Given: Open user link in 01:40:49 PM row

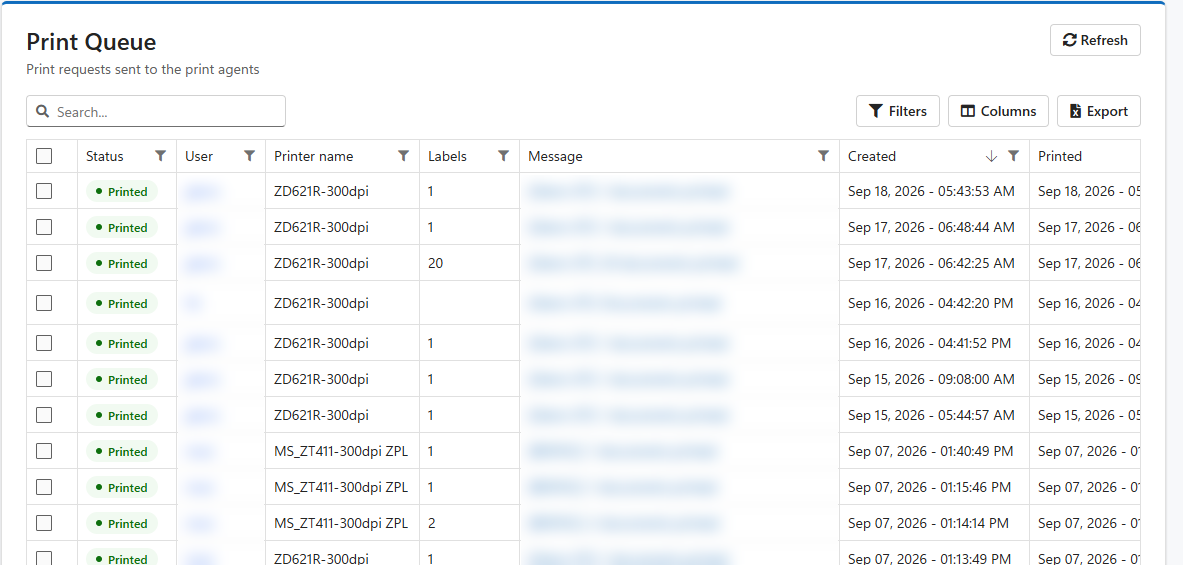Looking at the screenshot, I should pos(199,451).
